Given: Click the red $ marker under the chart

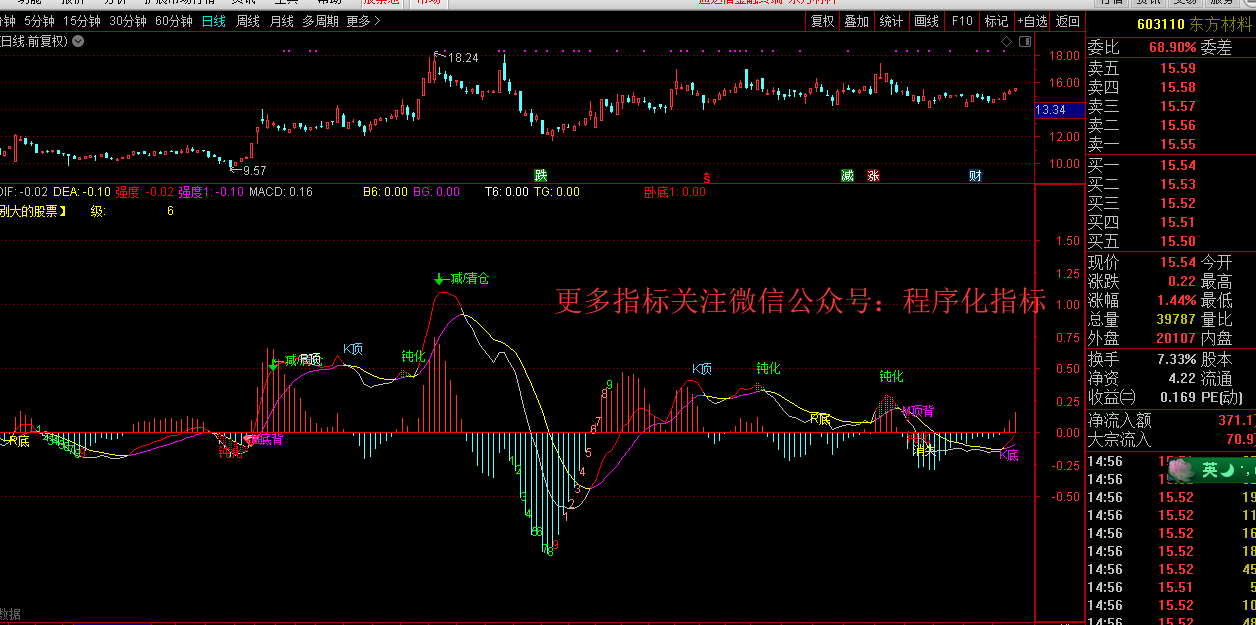Looking at the screenshot, I should pos(707,177).
